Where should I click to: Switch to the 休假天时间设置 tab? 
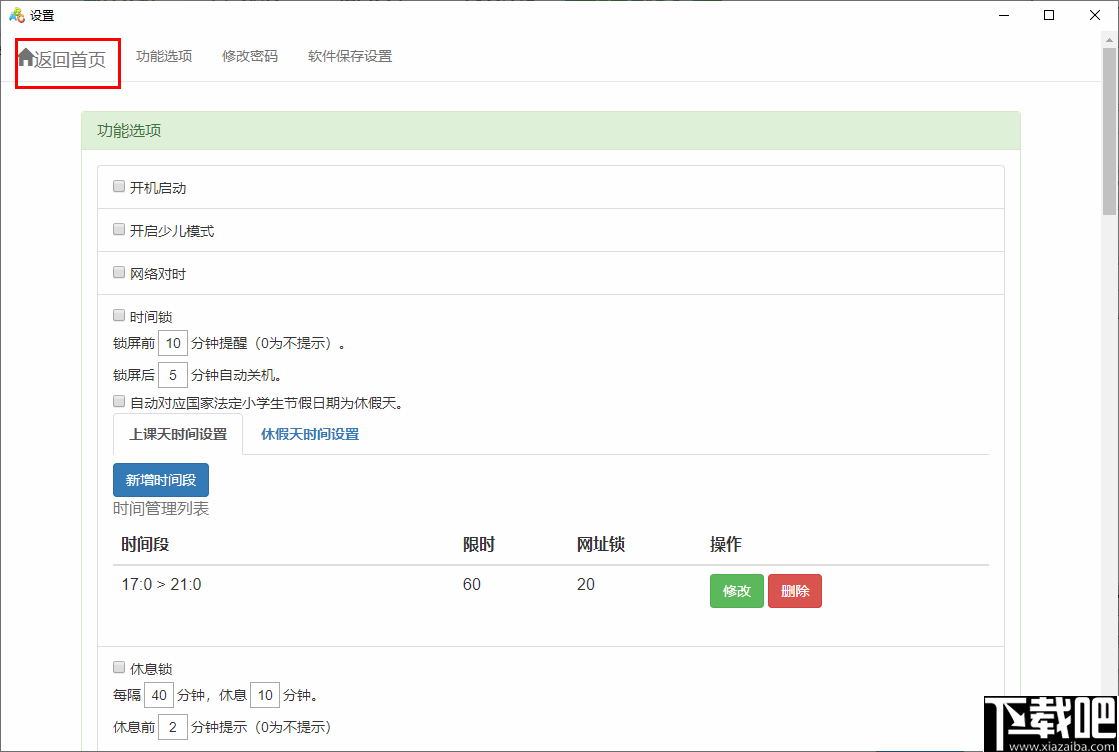pyautogui.click(x=309, y=435)
